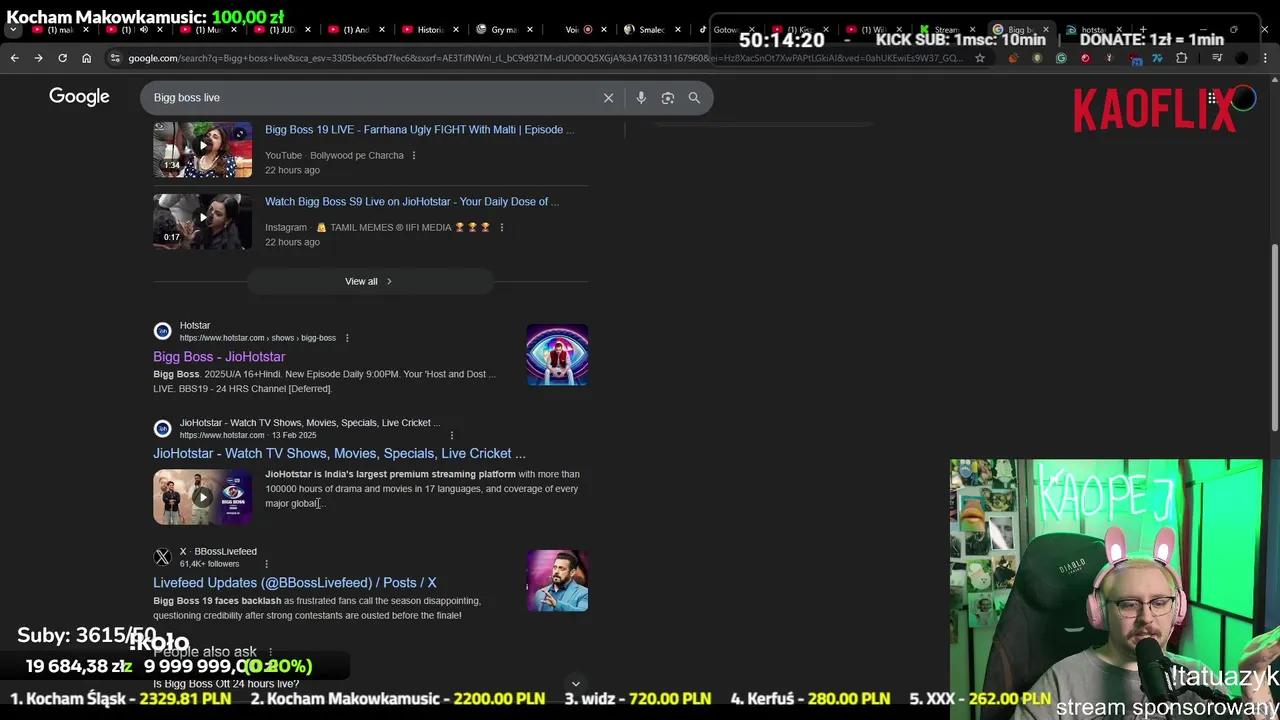This screenshot has width=1280, height=720.
Task: Start a voice search with microphone
Action: [x=641, y=97]
